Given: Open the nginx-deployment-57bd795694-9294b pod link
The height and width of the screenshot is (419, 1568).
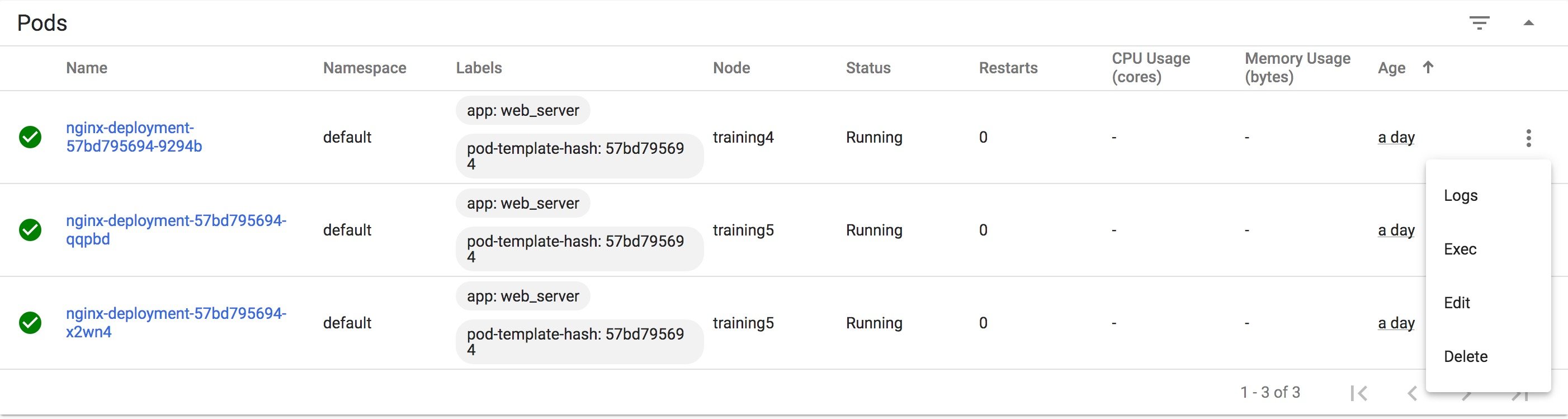Looking at the screenshot, I should (x=133, y=137).
